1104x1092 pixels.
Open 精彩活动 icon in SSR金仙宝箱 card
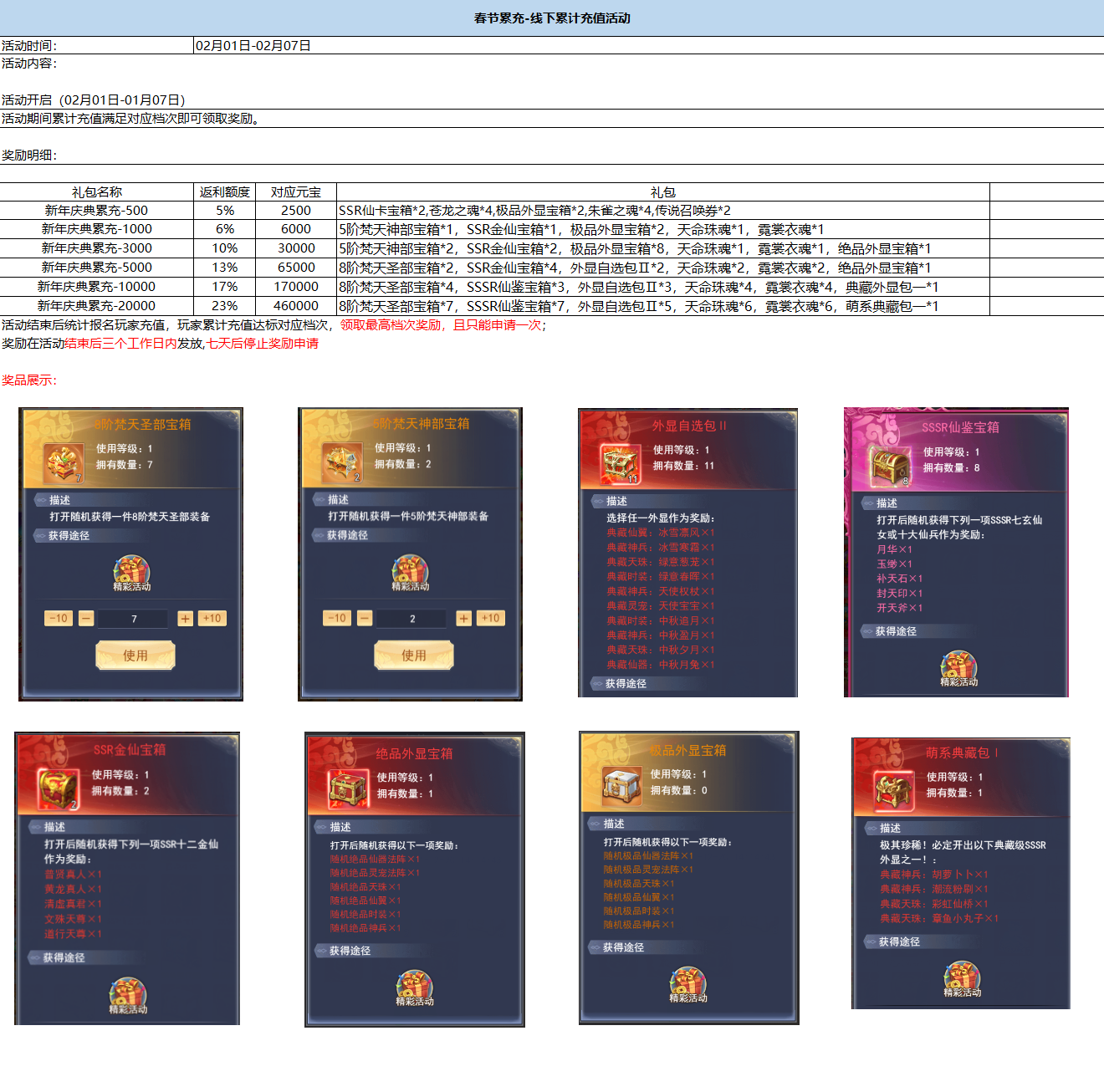(128, 997)
